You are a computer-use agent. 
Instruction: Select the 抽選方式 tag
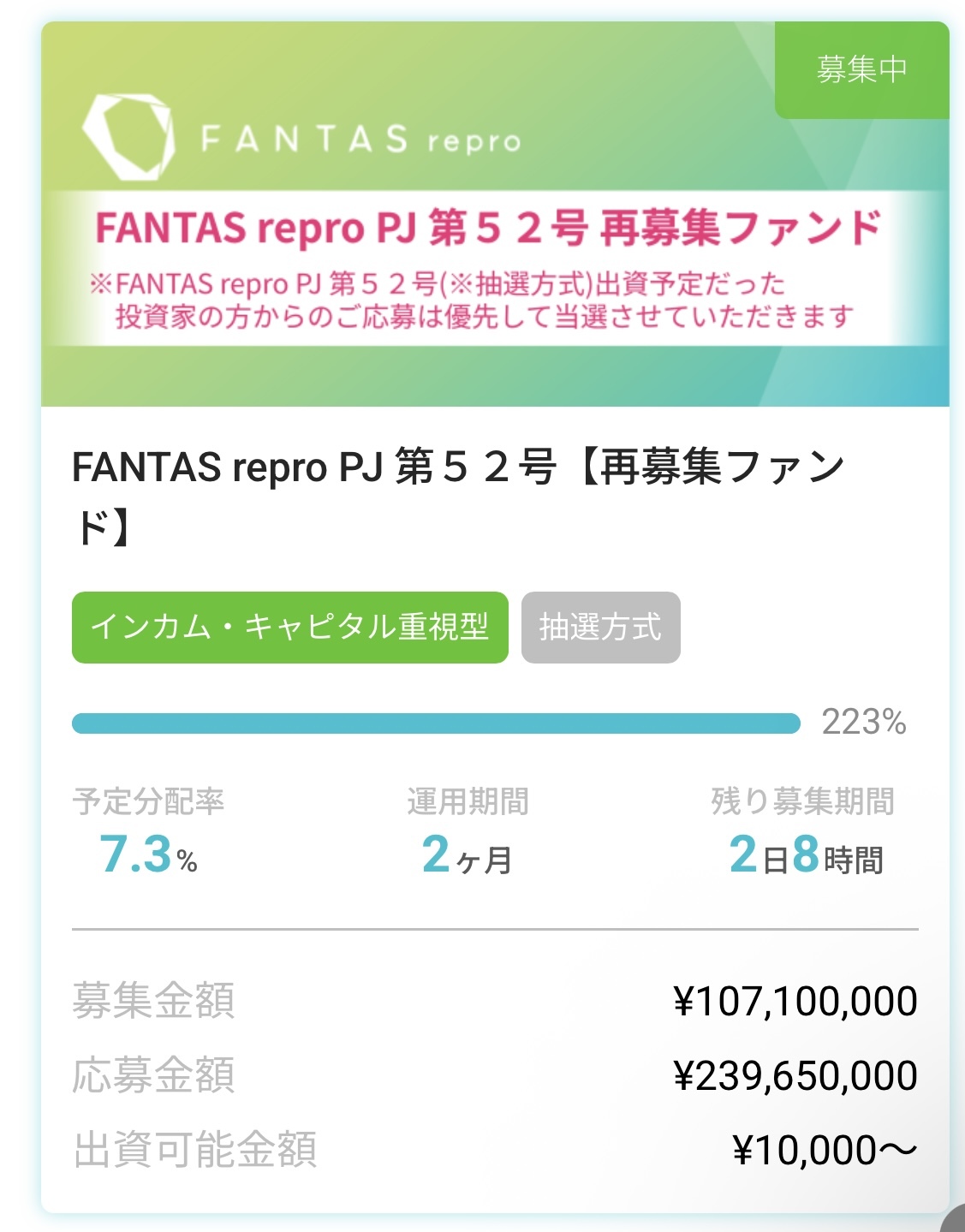(x=600, y=627)
